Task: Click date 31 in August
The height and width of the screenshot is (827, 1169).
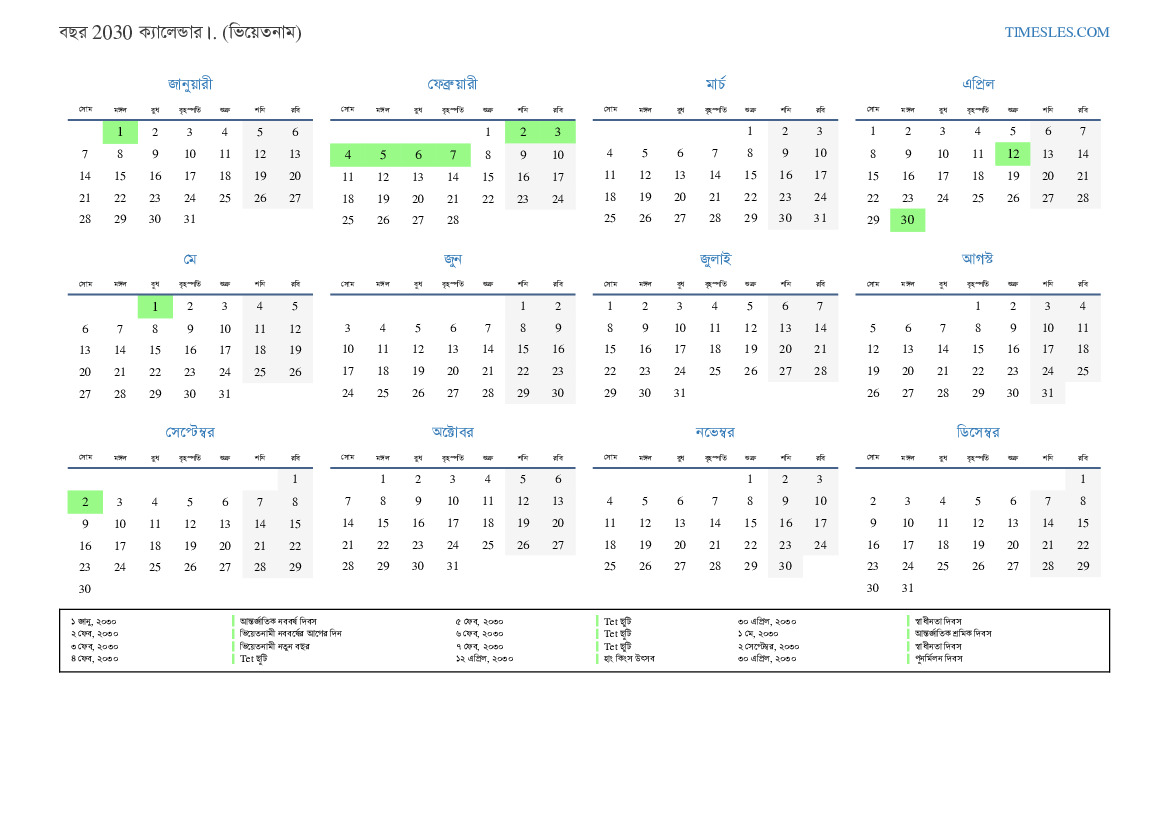Action: [x=1047, y=393]
